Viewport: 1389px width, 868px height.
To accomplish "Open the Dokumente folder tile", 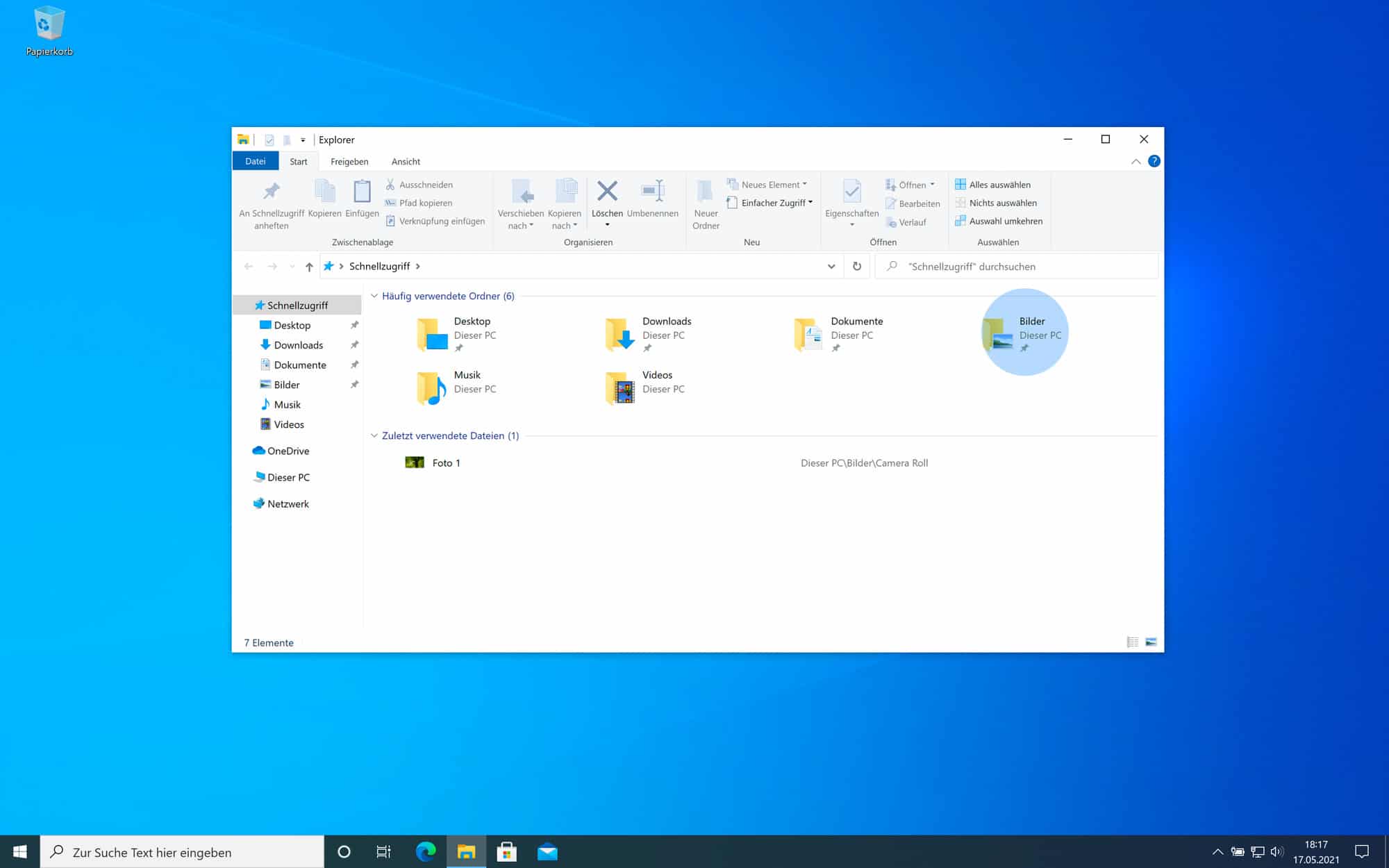I will pos(839,335).
